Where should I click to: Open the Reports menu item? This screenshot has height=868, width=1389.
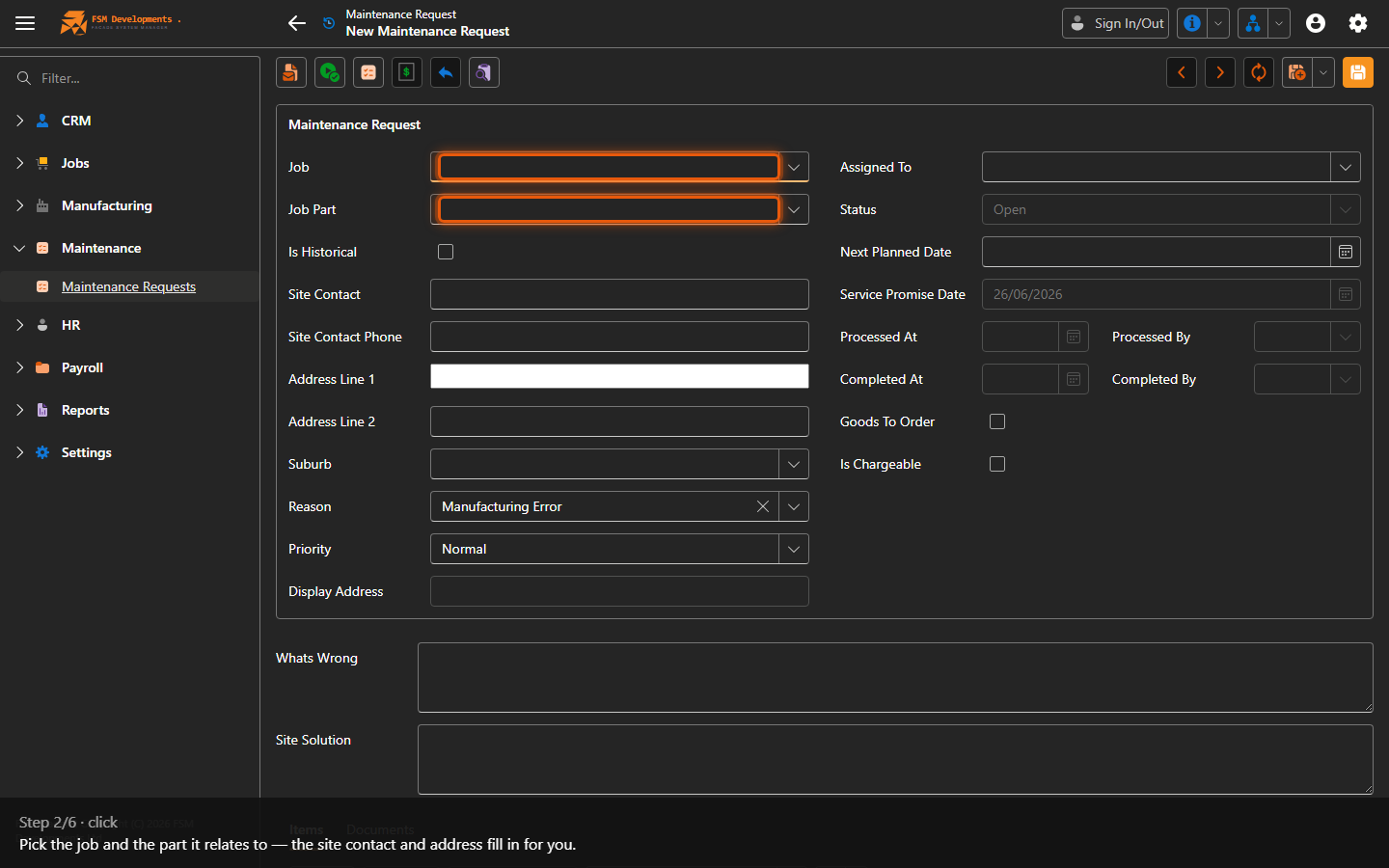pos(86,410)
